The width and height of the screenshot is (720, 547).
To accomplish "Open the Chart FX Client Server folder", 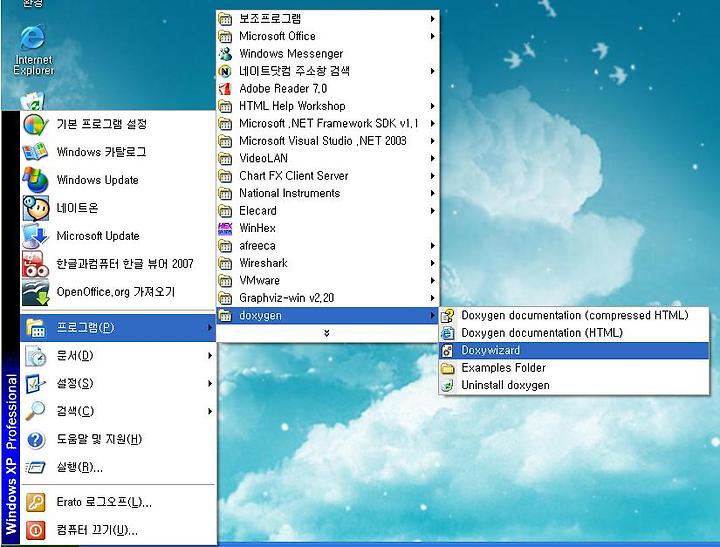I will pyautogui.click(x=327, y=176).
